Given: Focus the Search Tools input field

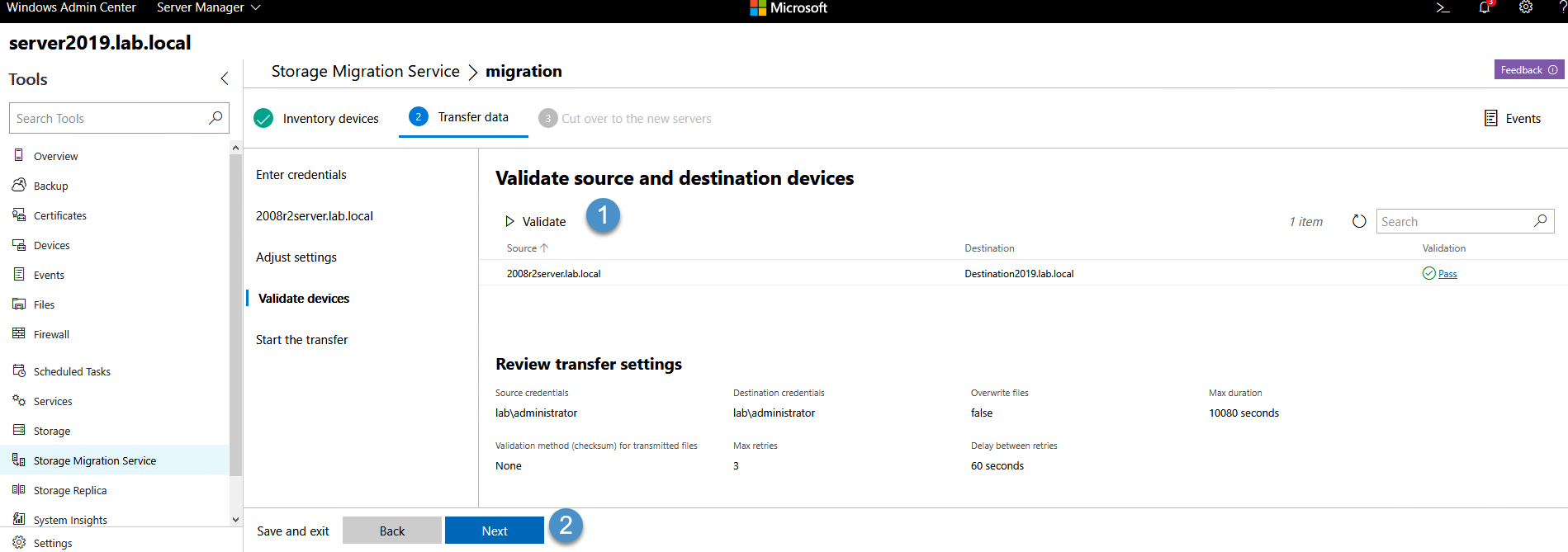Looking at the screenshot, I should (119, 118).
